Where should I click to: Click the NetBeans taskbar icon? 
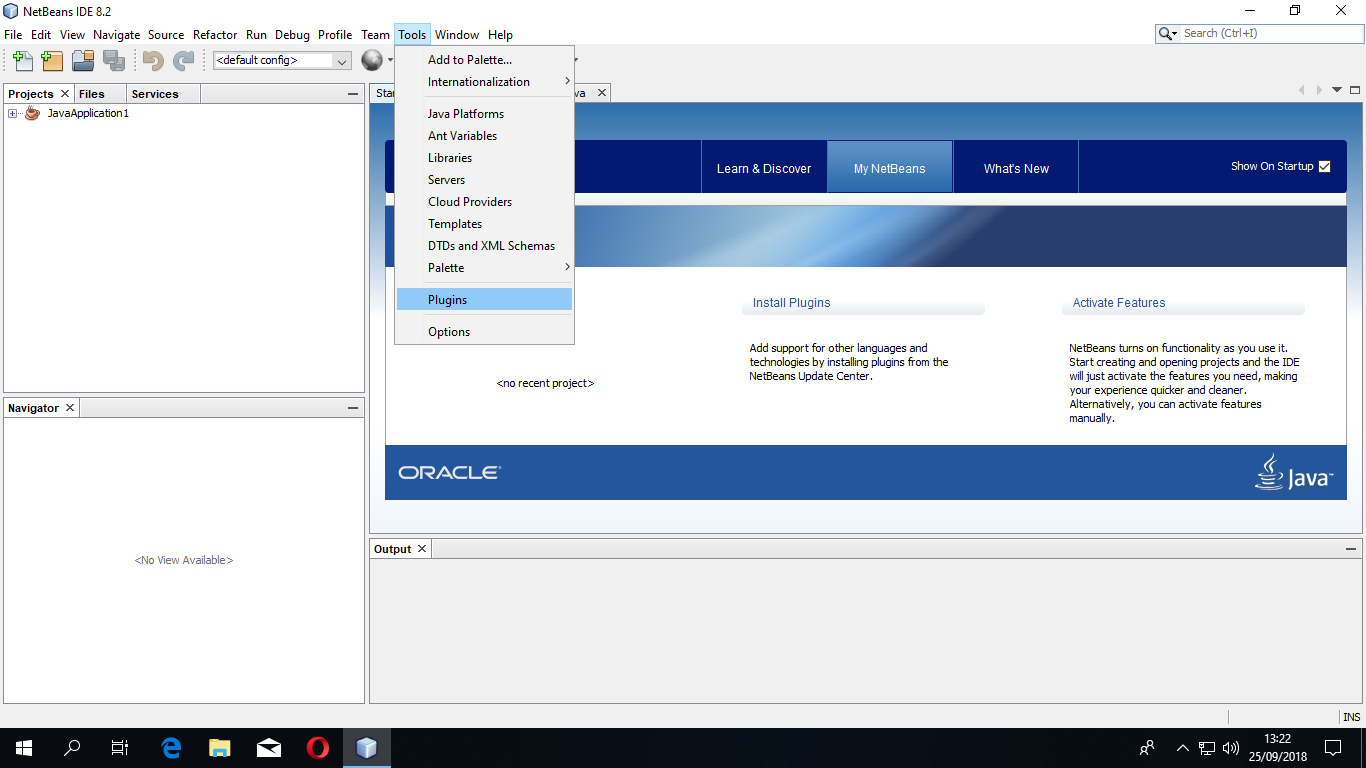(x=367, y=748)
